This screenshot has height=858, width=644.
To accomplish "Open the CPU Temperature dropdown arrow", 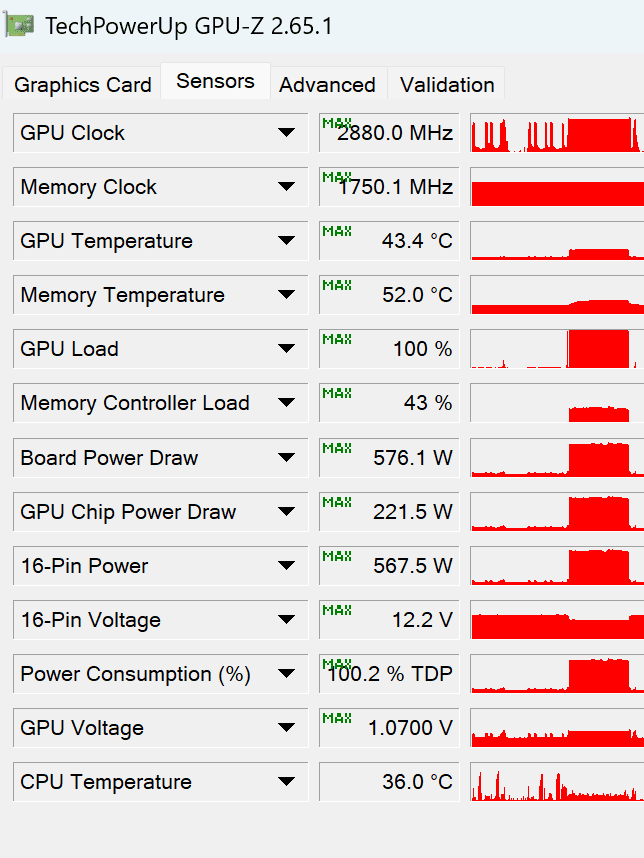I will (x=286, y=781).
